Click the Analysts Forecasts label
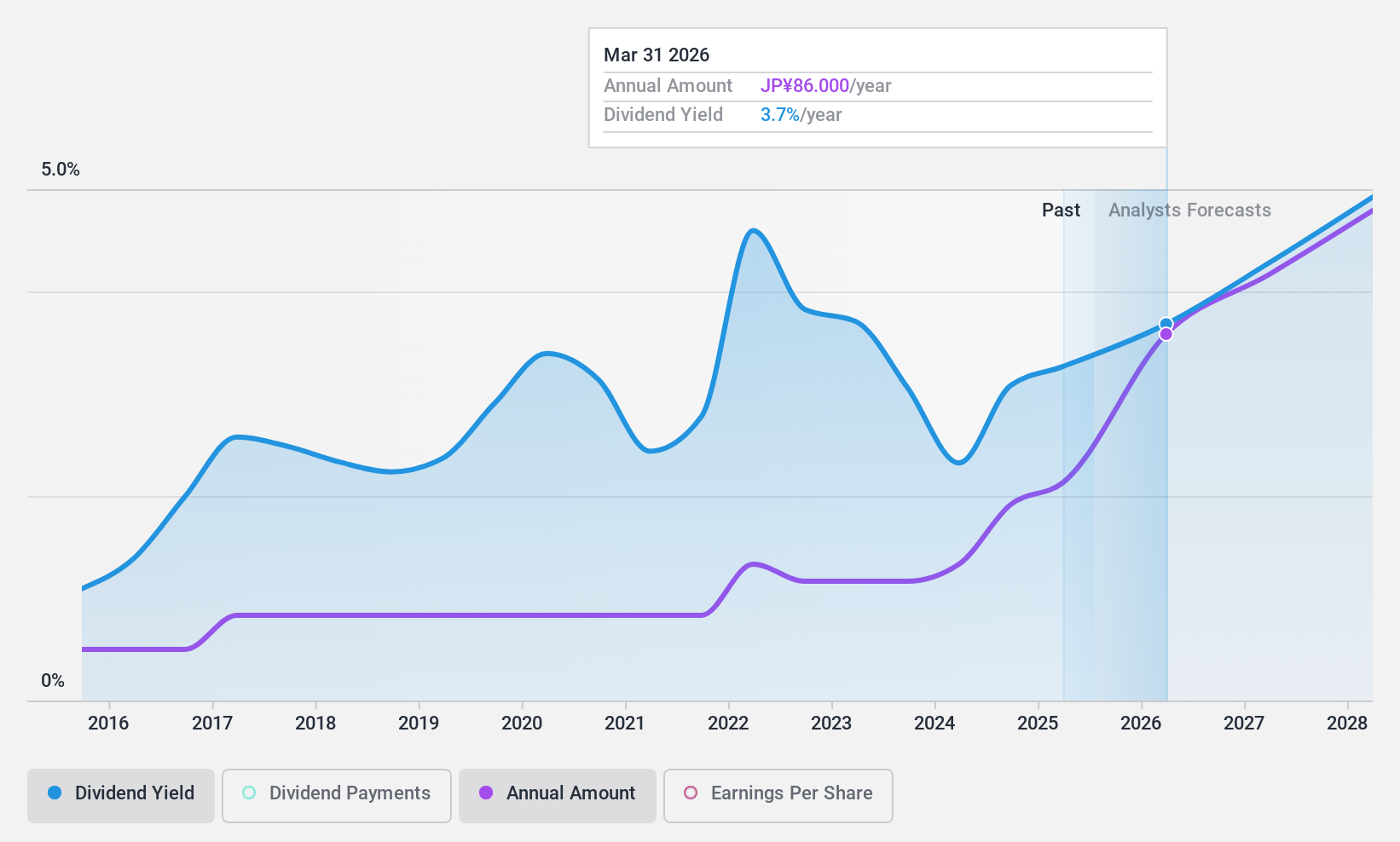 (x=1189, y=210)
